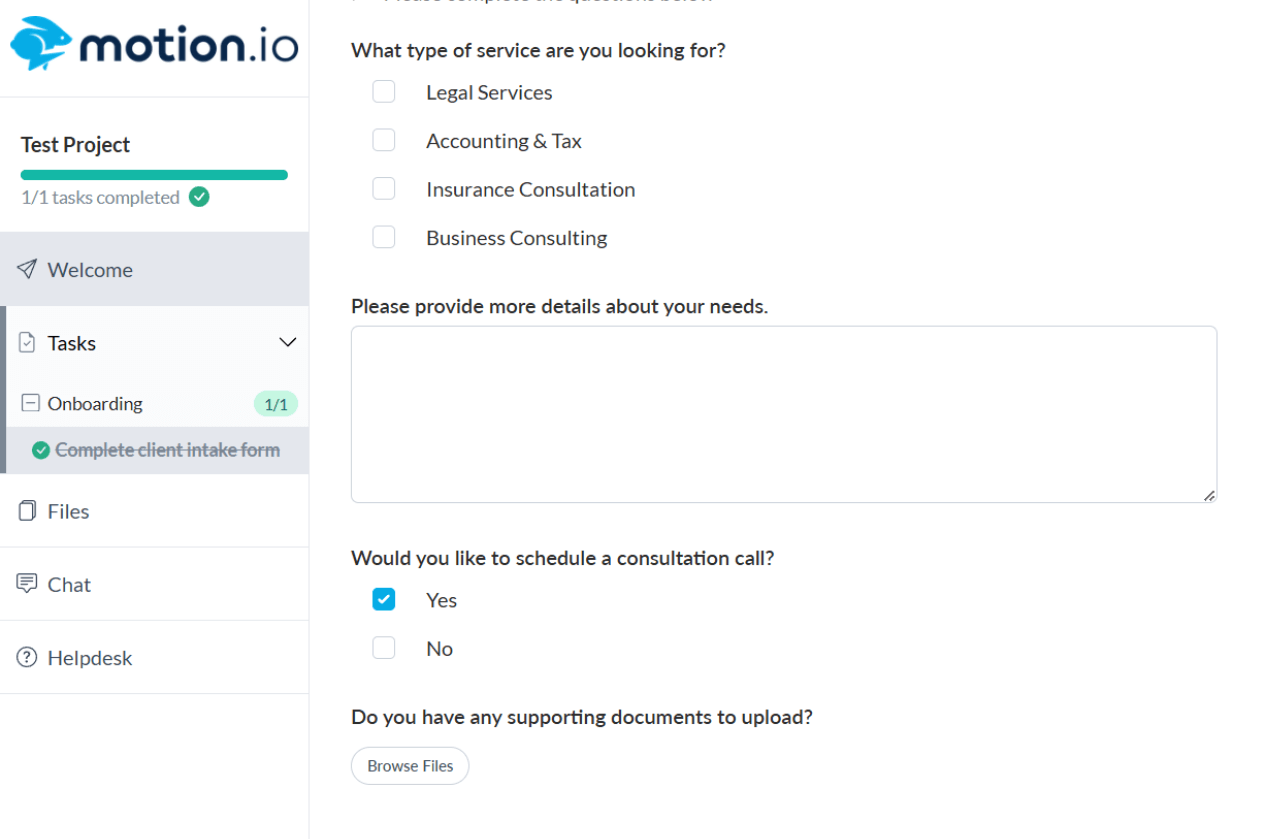Screen dimensions: 1275x839
Task: Click the Files pages icon
Action: click(27, 511)
